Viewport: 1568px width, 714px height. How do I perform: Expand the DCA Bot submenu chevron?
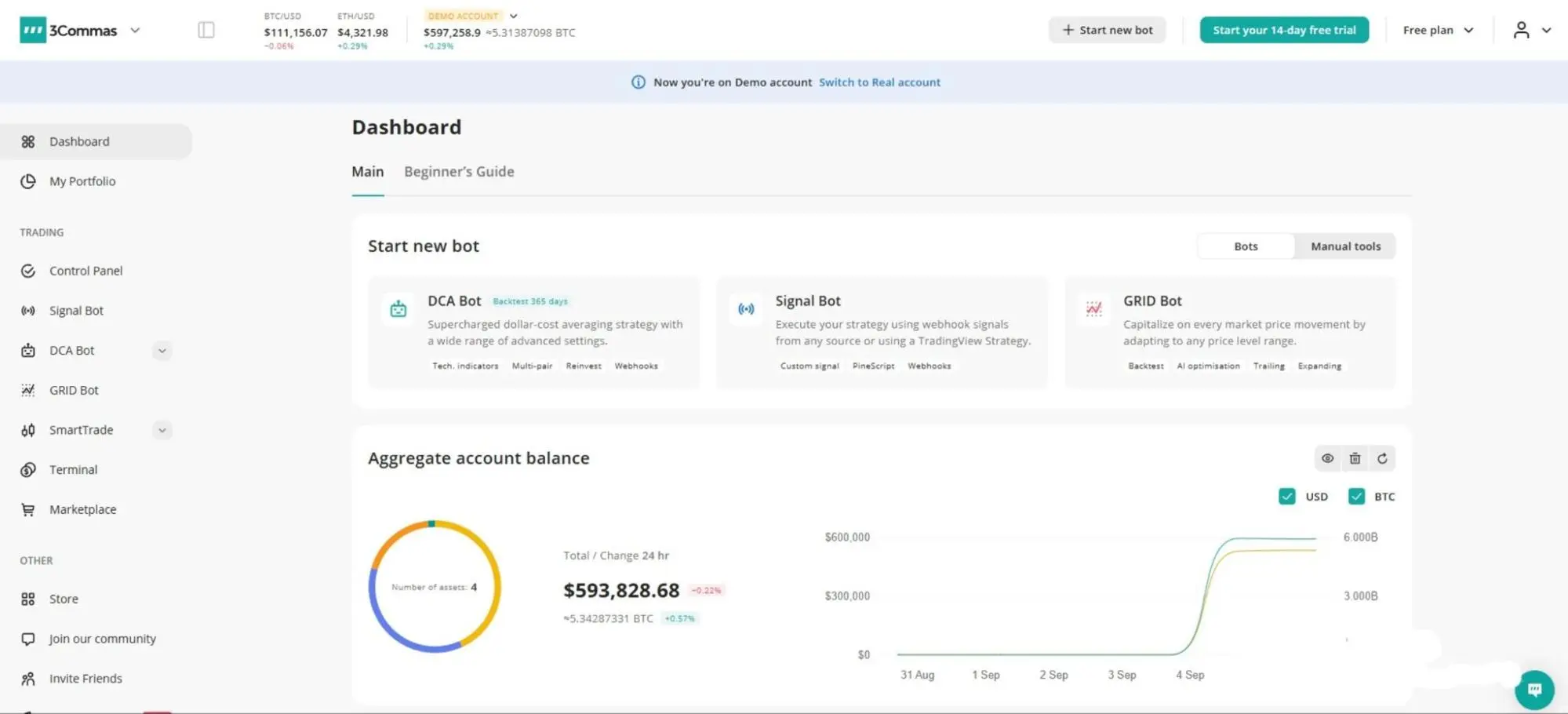[162, 351]
